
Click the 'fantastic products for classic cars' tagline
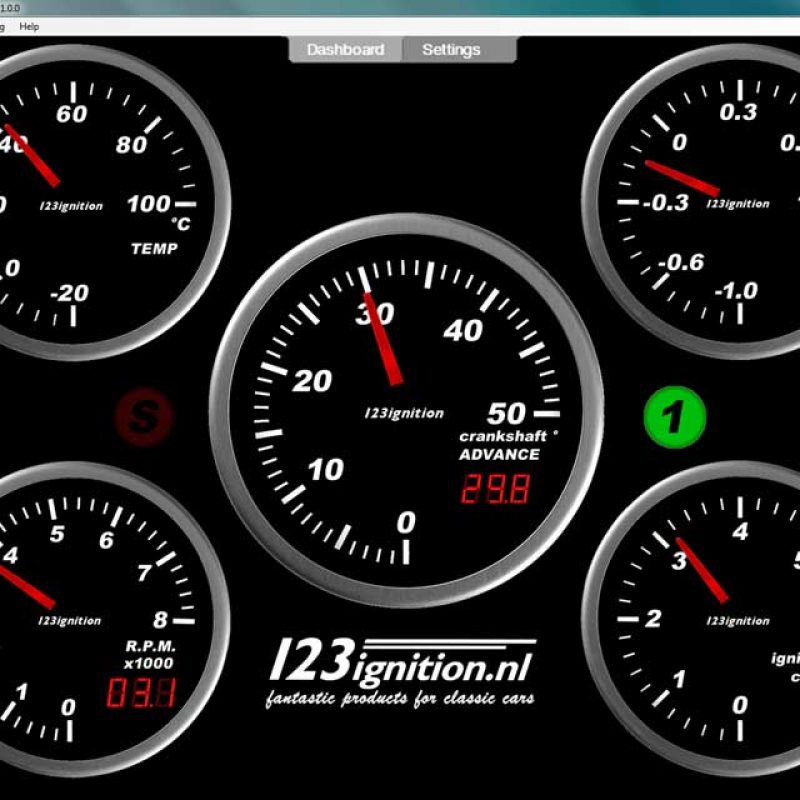coord(400,697)
